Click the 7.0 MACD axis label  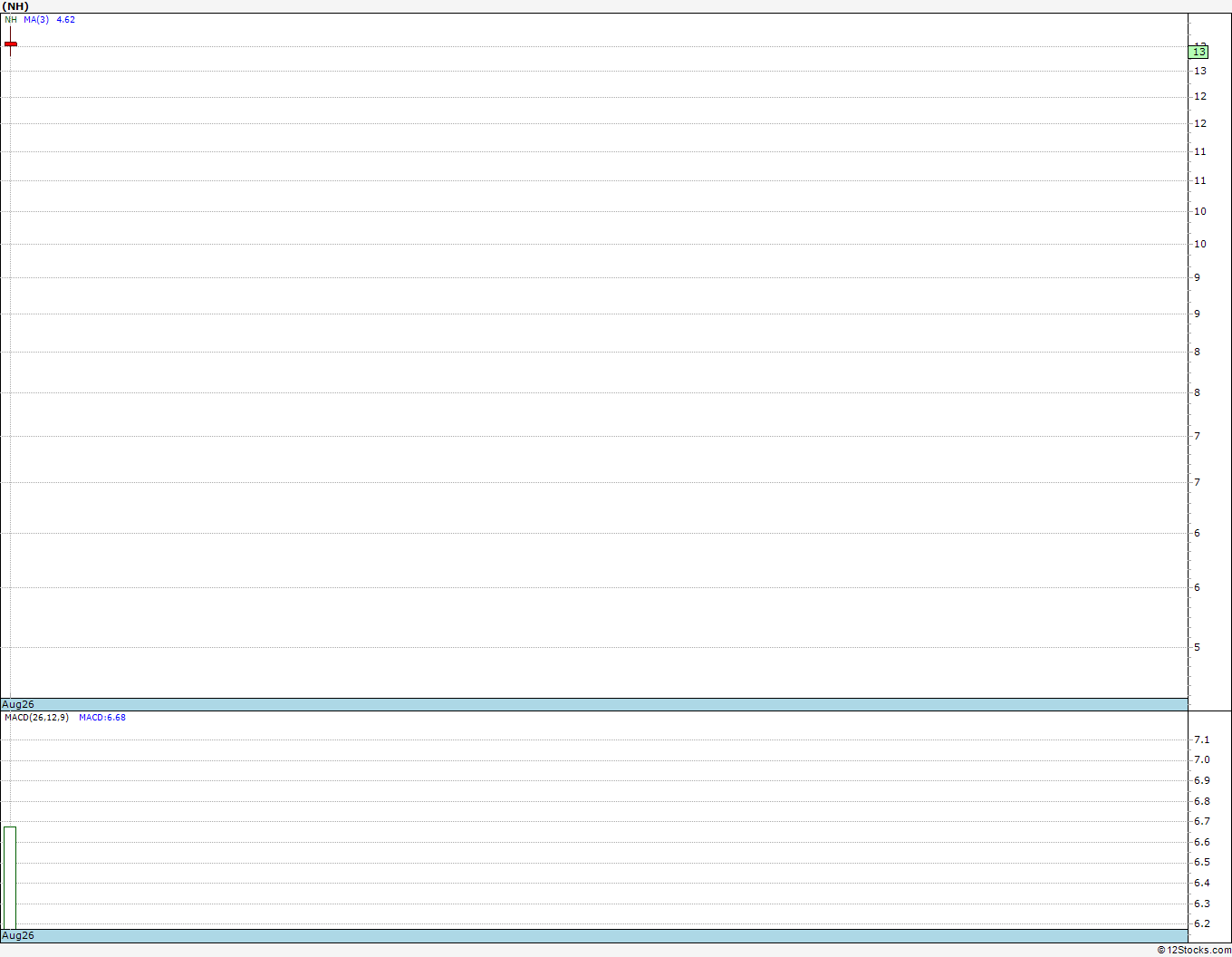point(1201,759)
